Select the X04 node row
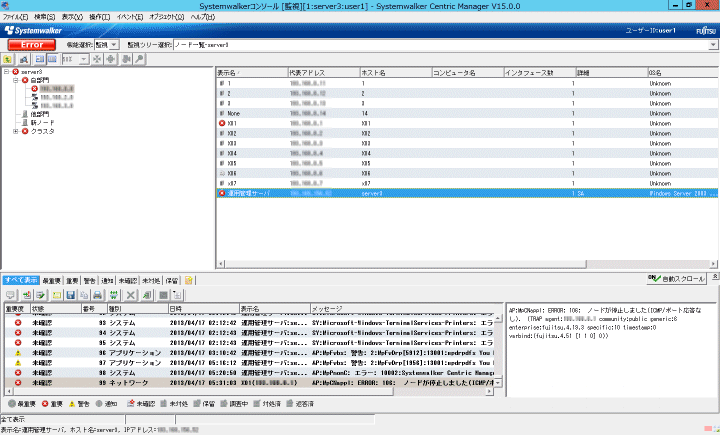 pos(467,153)
